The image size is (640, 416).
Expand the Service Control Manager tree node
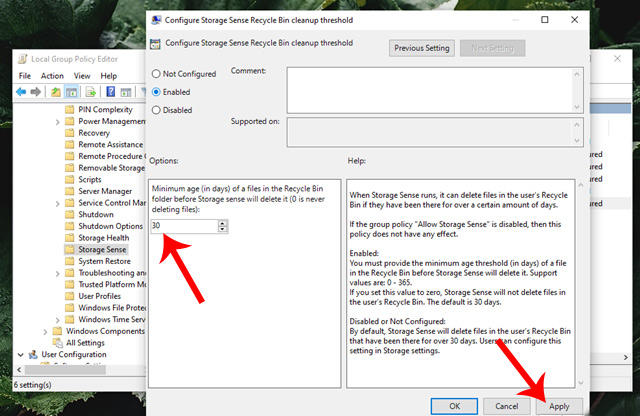click(x=57, y=203)
